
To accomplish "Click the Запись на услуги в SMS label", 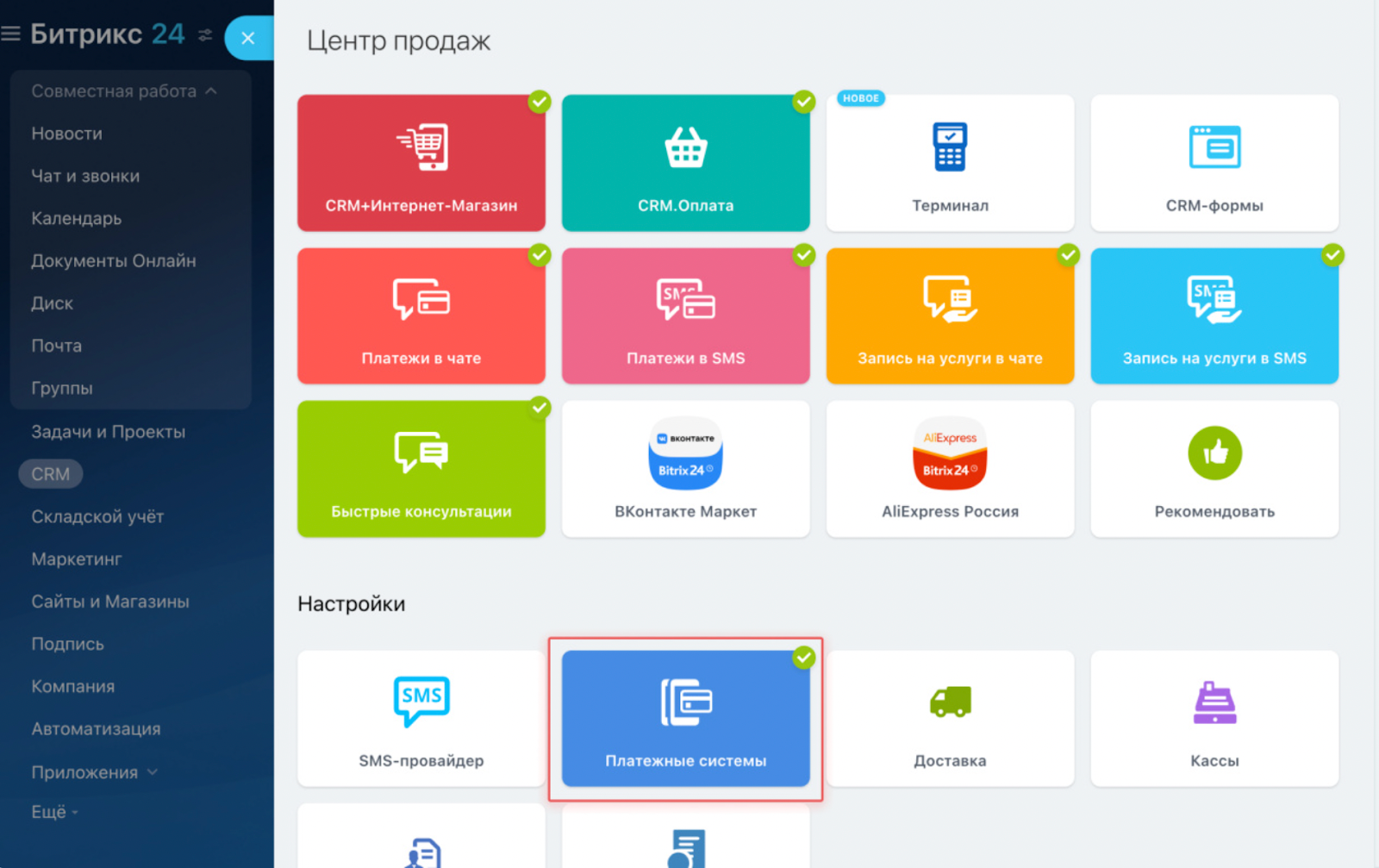I will (1214, 358).
